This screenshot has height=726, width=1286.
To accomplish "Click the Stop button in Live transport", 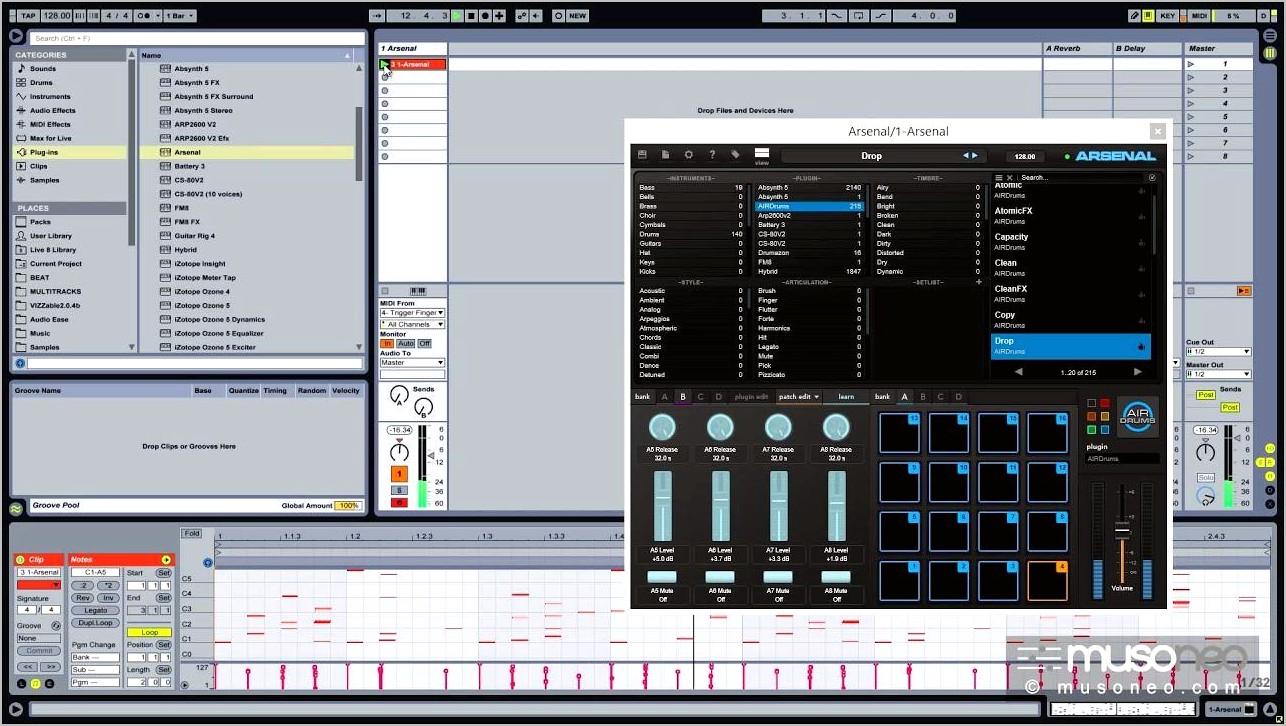I will pyautogui.click(x=470, y=16).
